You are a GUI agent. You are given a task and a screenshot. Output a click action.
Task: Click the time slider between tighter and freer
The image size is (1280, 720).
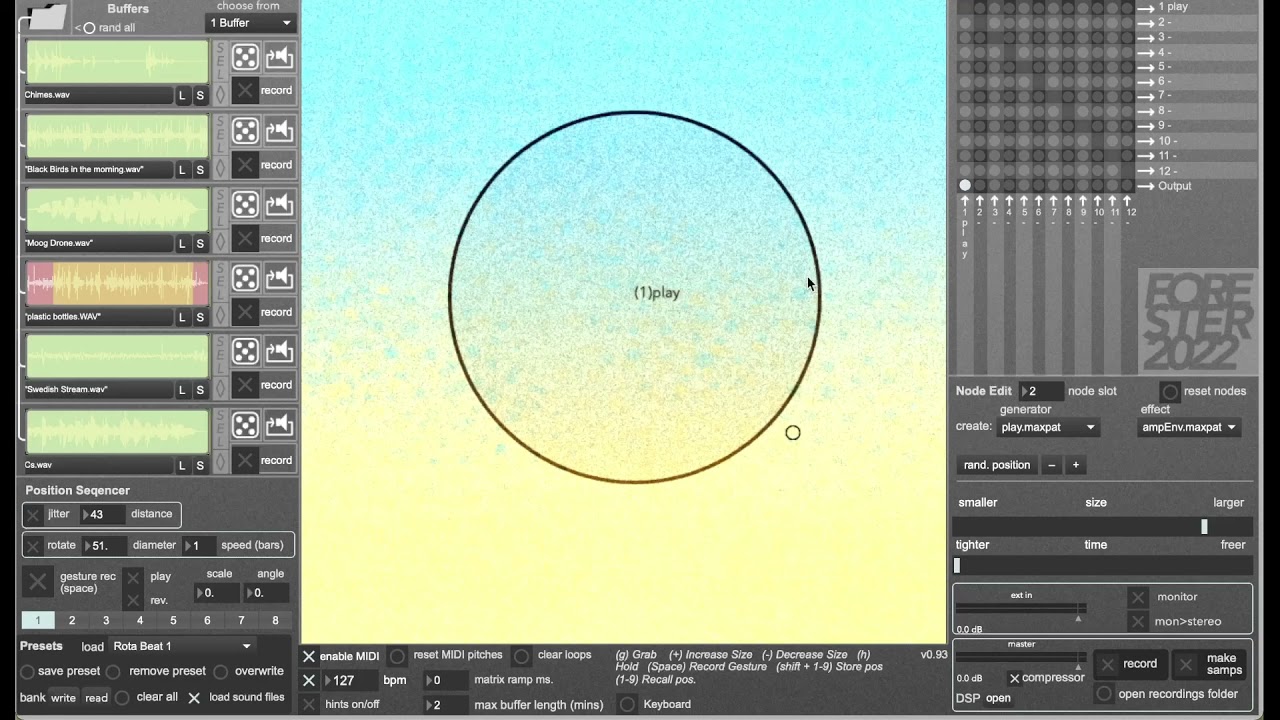[x=1102, y=566]
